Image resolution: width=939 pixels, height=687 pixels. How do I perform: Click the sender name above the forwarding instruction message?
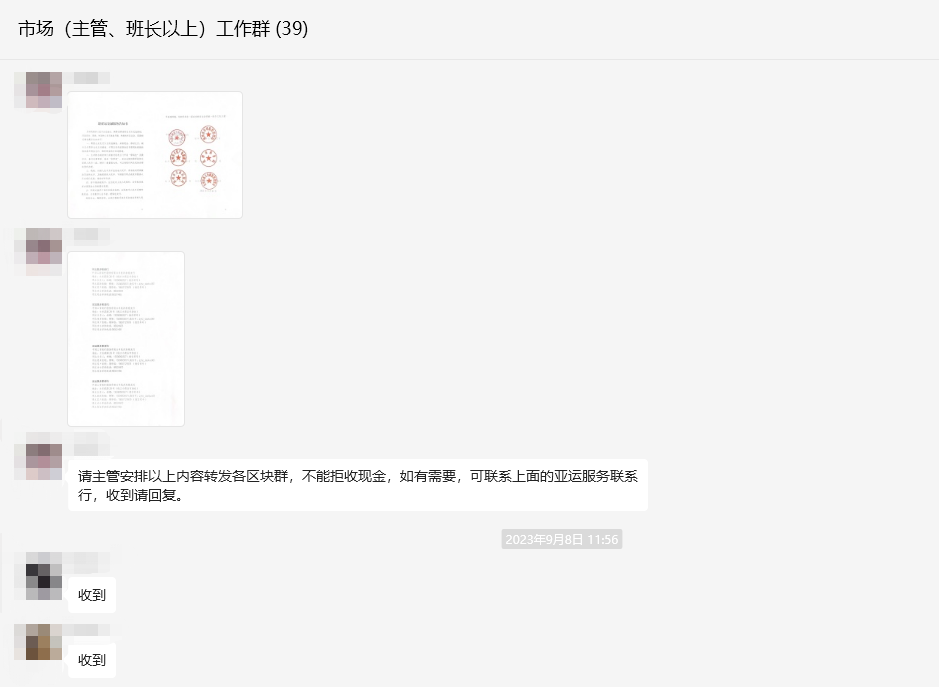pyautogui.click(x=89, y=447)
